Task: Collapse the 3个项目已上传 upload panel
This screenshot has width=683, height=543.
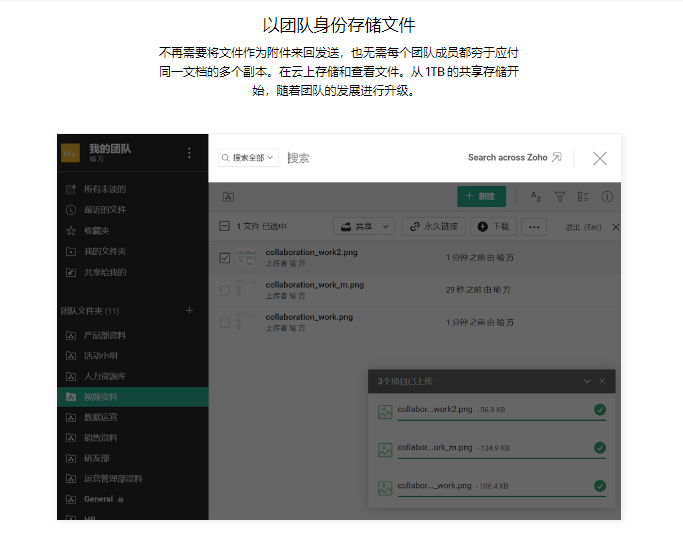Action: pos(587,381)
